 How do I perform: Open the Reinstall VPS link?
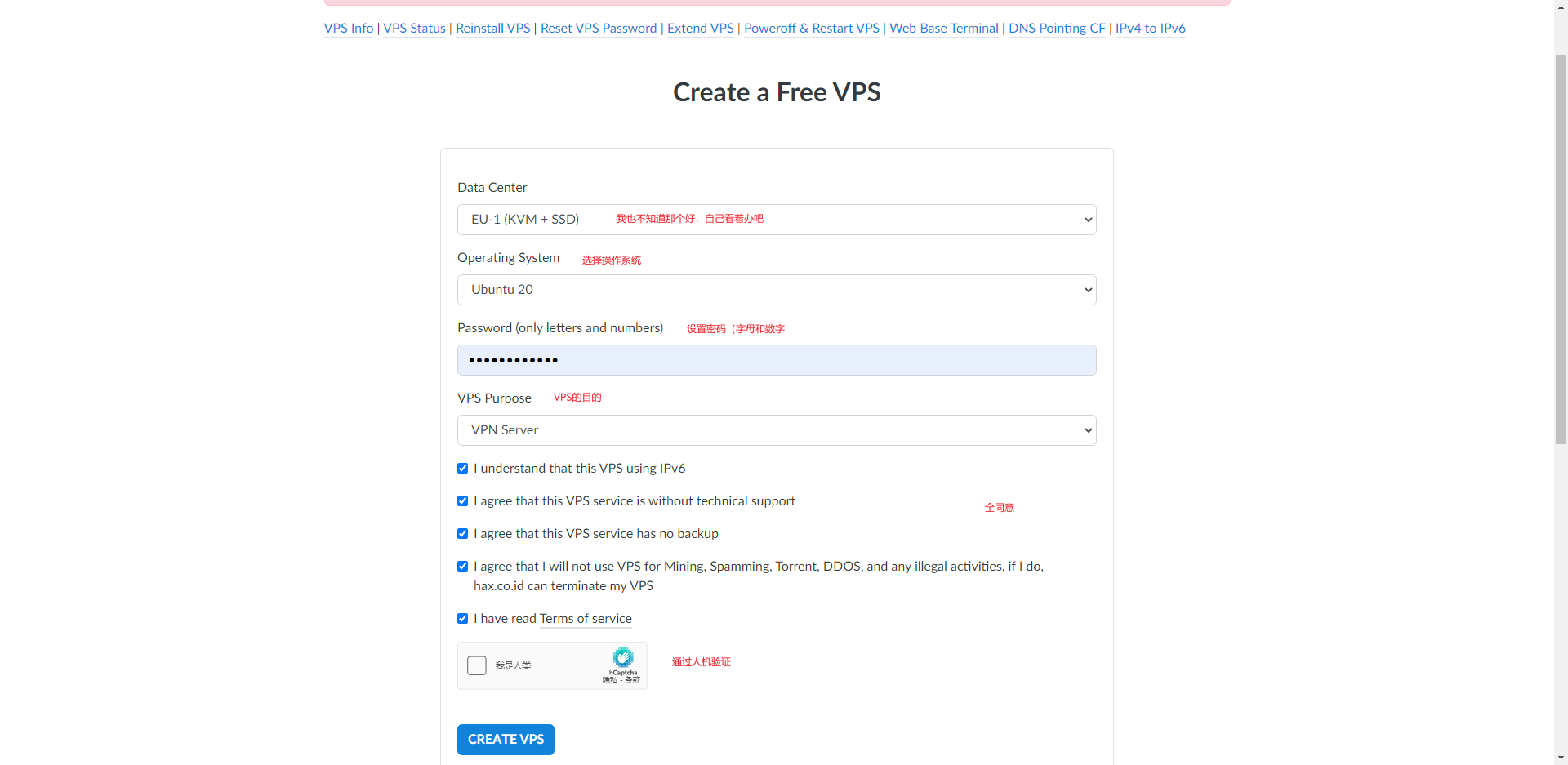coord(493,28)
